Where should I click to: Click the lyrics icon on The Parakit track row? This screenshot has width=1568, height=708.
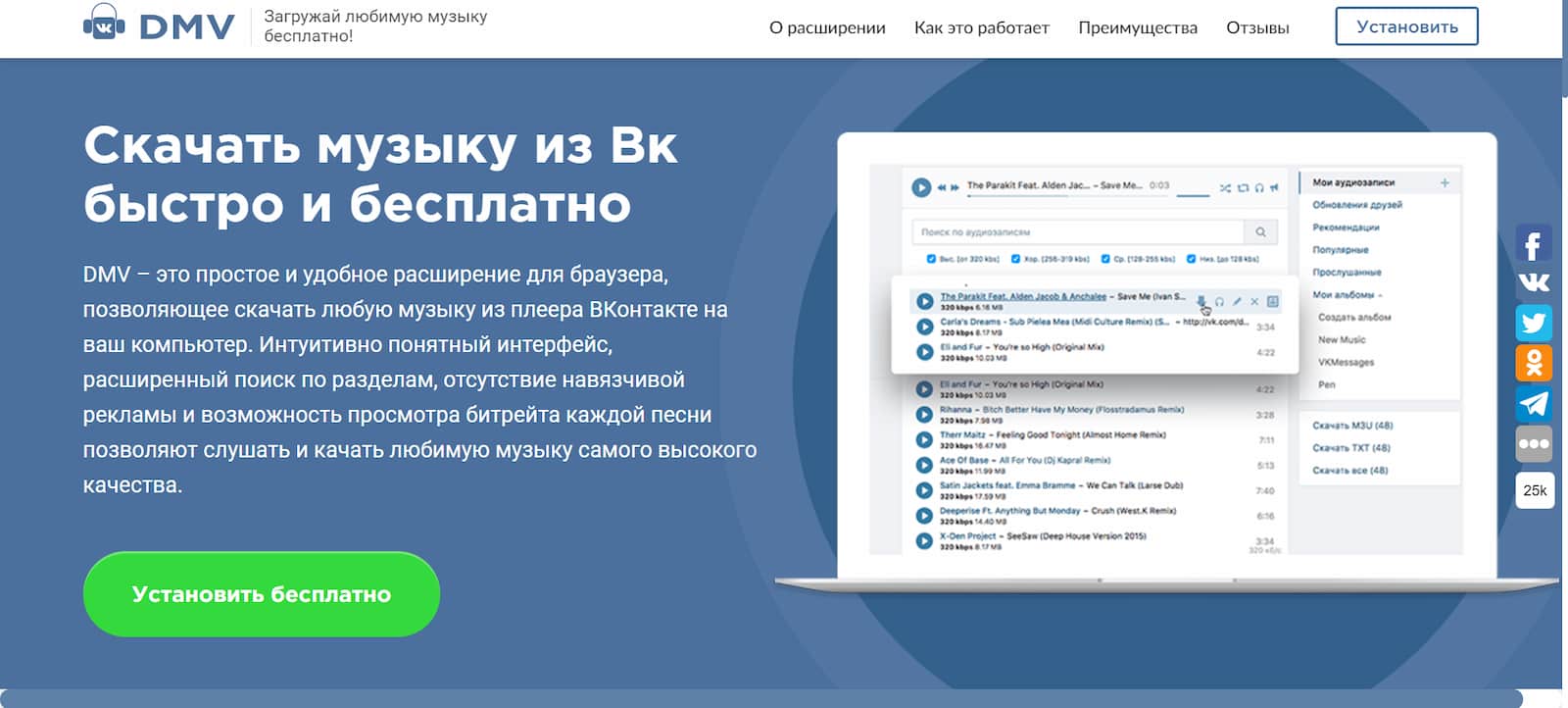point(1273,301)
